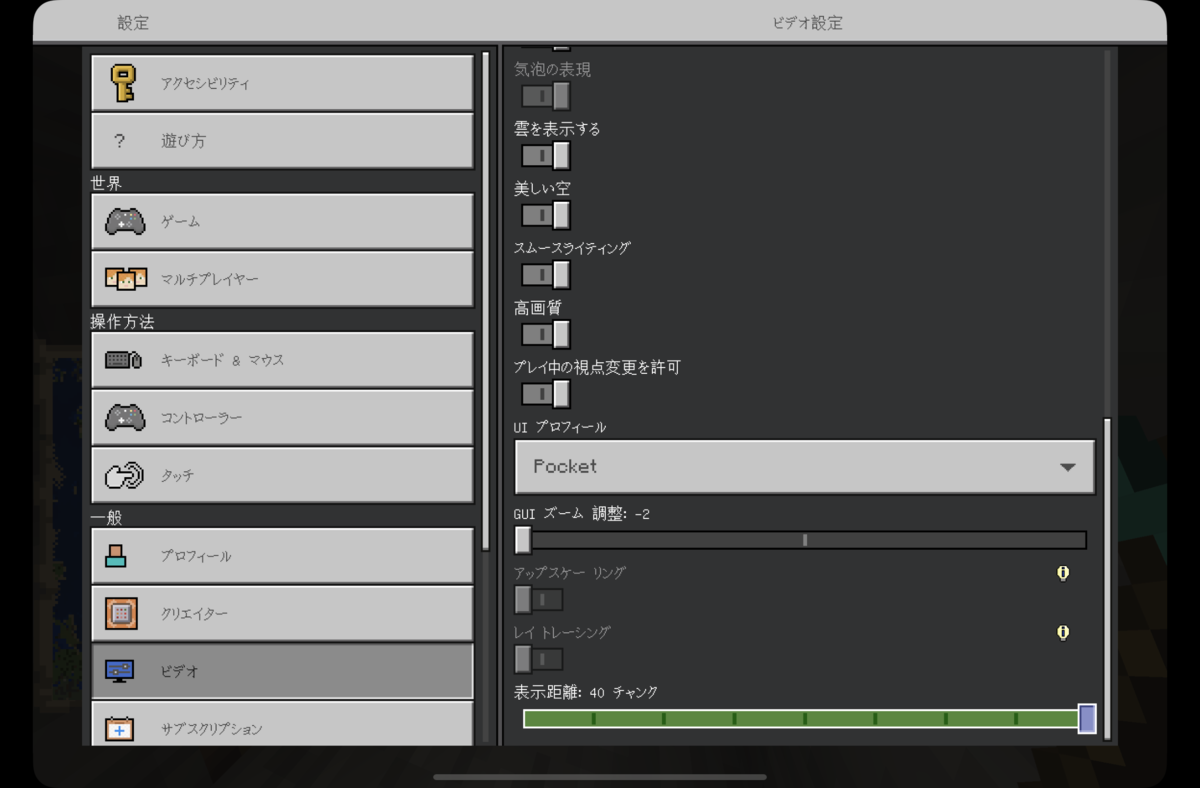The height and width of the screenshot is (788, 1200).
Task: Click the golden key Accessibility icon
Action: point(124,83)
